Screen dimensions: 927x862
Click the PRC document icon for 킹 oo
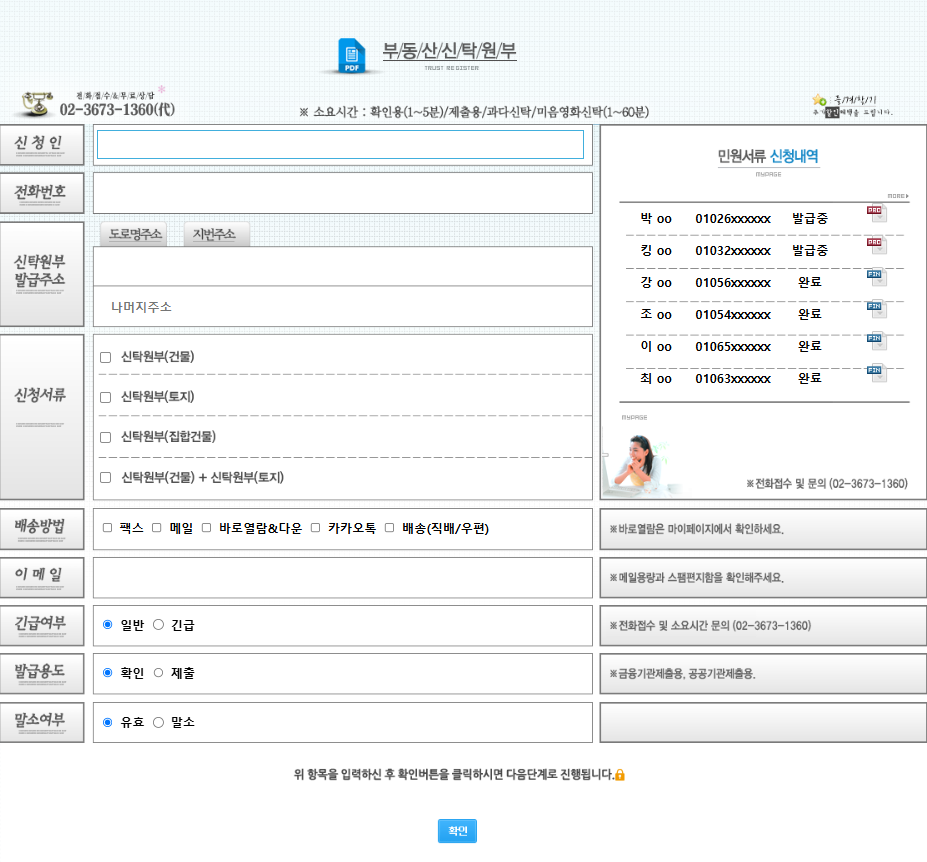pyautogui.click(x=876, y=246)
